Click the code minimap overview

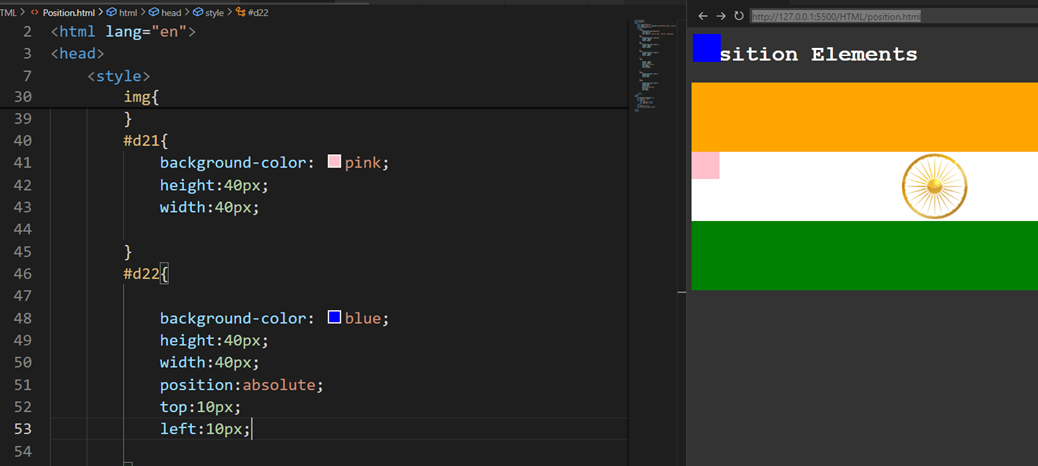tap(655, 66)
